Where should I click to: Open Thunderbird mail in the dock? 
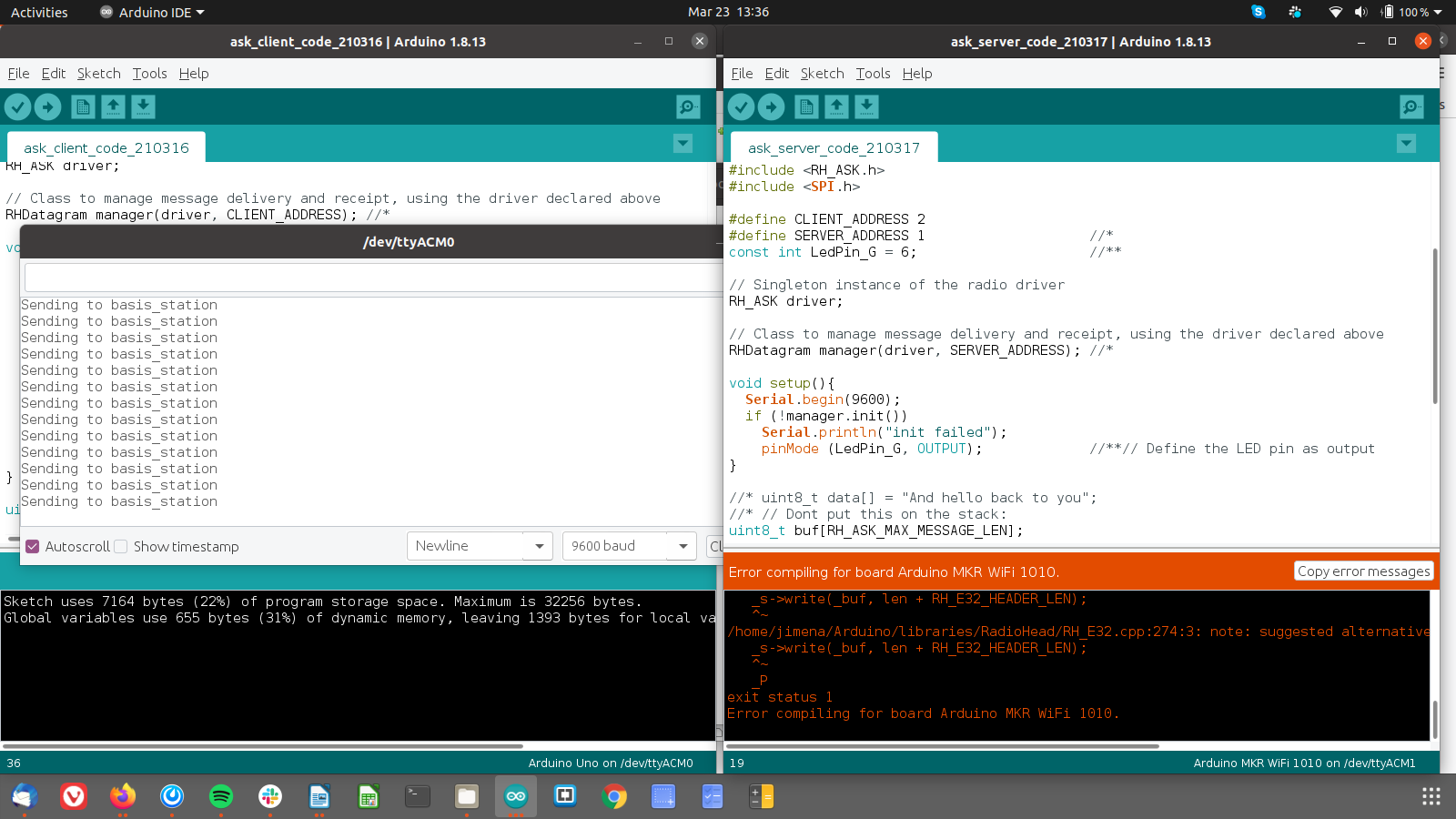pyautogui.click(x=25, y=797)
